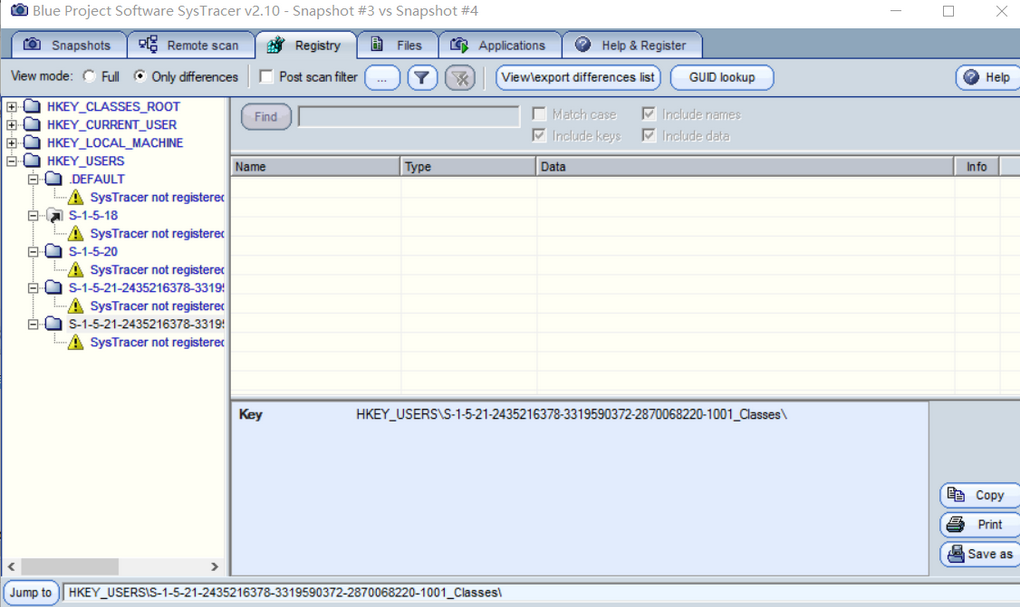Open post scan filter settings ellipsis button

pyautogui.click(x=382, y=77)
